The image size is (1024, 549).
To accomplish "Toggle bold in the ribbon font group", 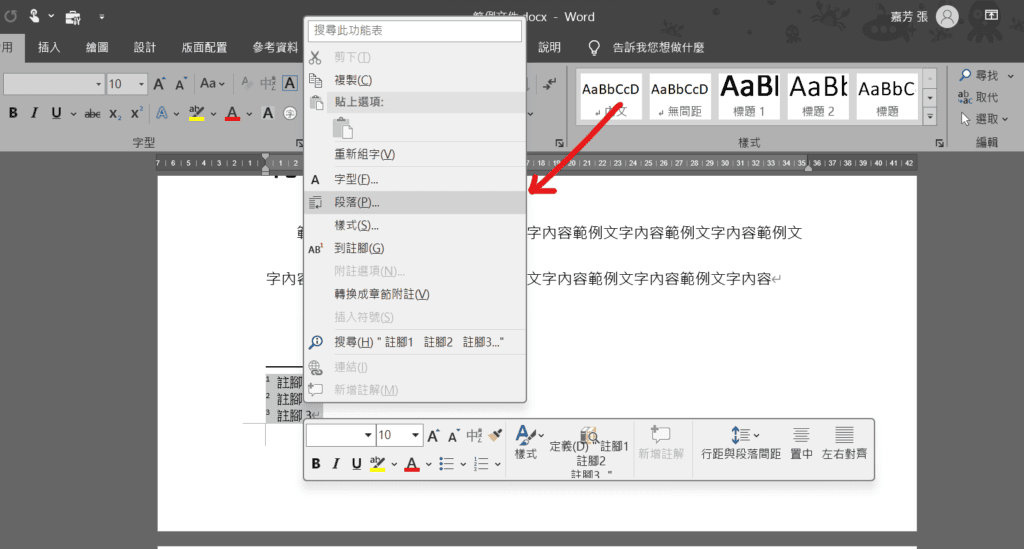I will (13, 113).
